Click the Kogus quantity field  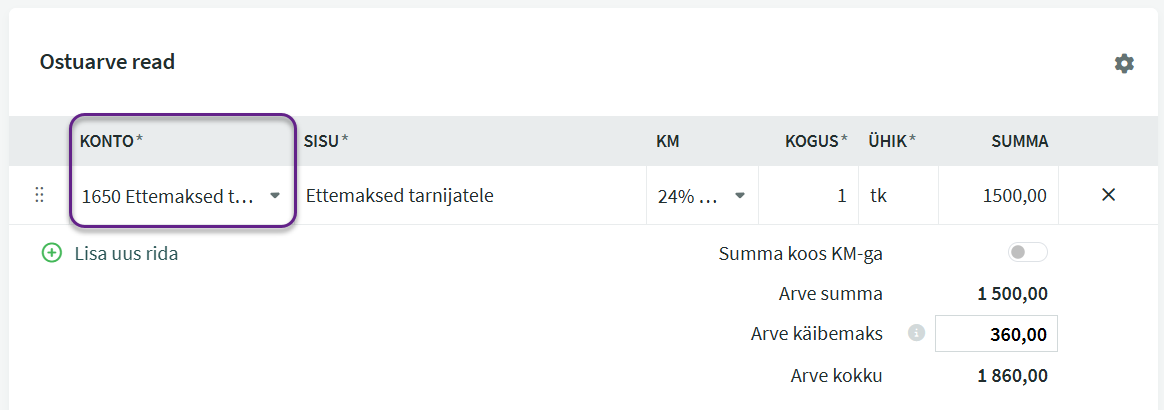click(808, 196)
